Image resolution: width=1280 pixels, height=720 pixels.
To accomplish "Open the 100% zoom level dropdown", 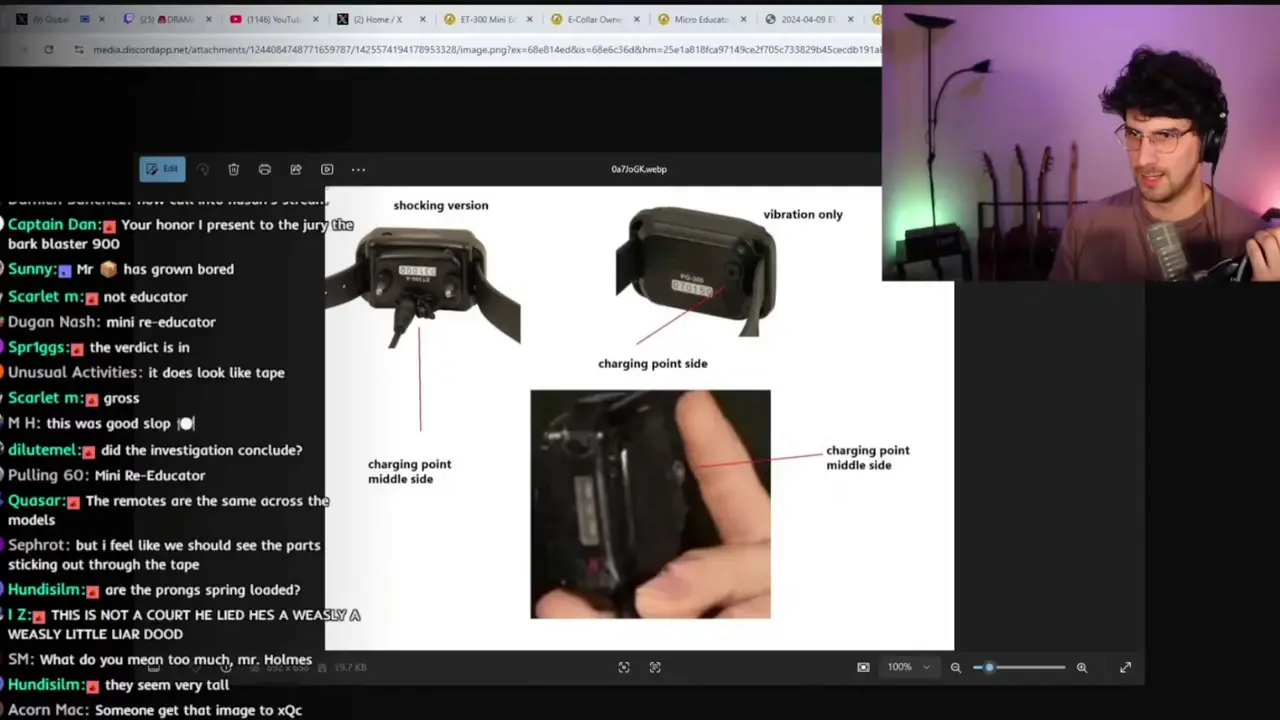I will tap(908, 667).
